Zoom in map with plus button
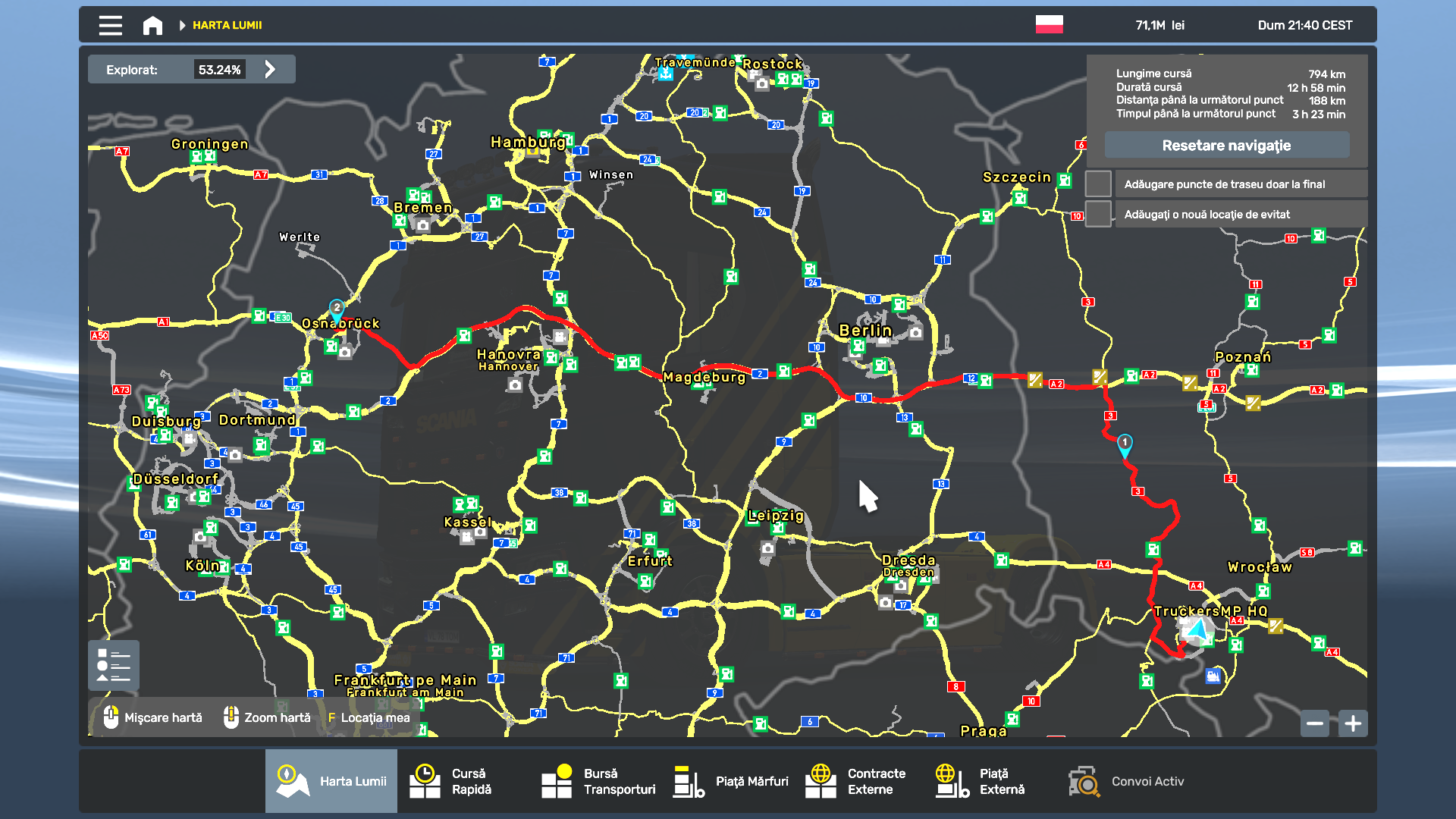1456x819 pixels. pos(1353,723)
